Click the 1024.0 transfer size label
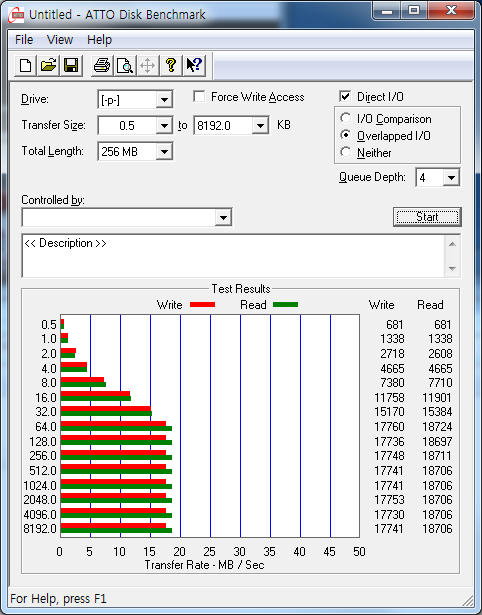 tap(40, 486)
